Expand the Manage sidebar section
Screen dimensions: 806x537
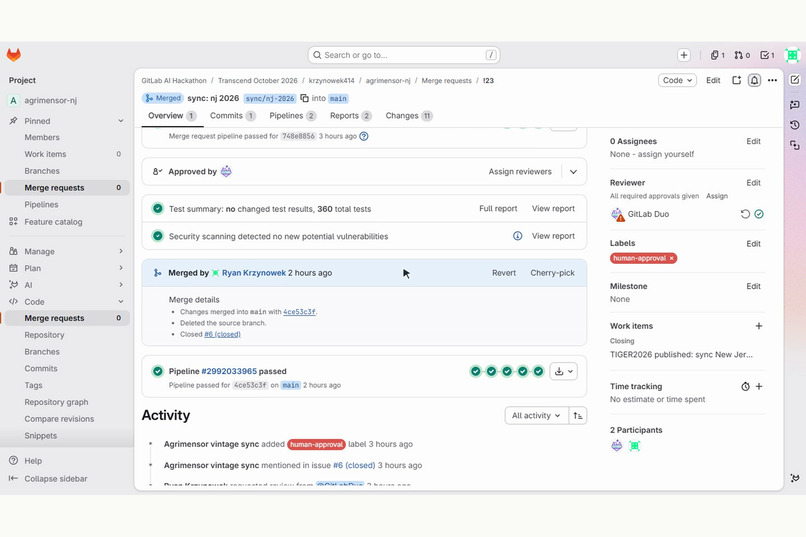point(121,251)
